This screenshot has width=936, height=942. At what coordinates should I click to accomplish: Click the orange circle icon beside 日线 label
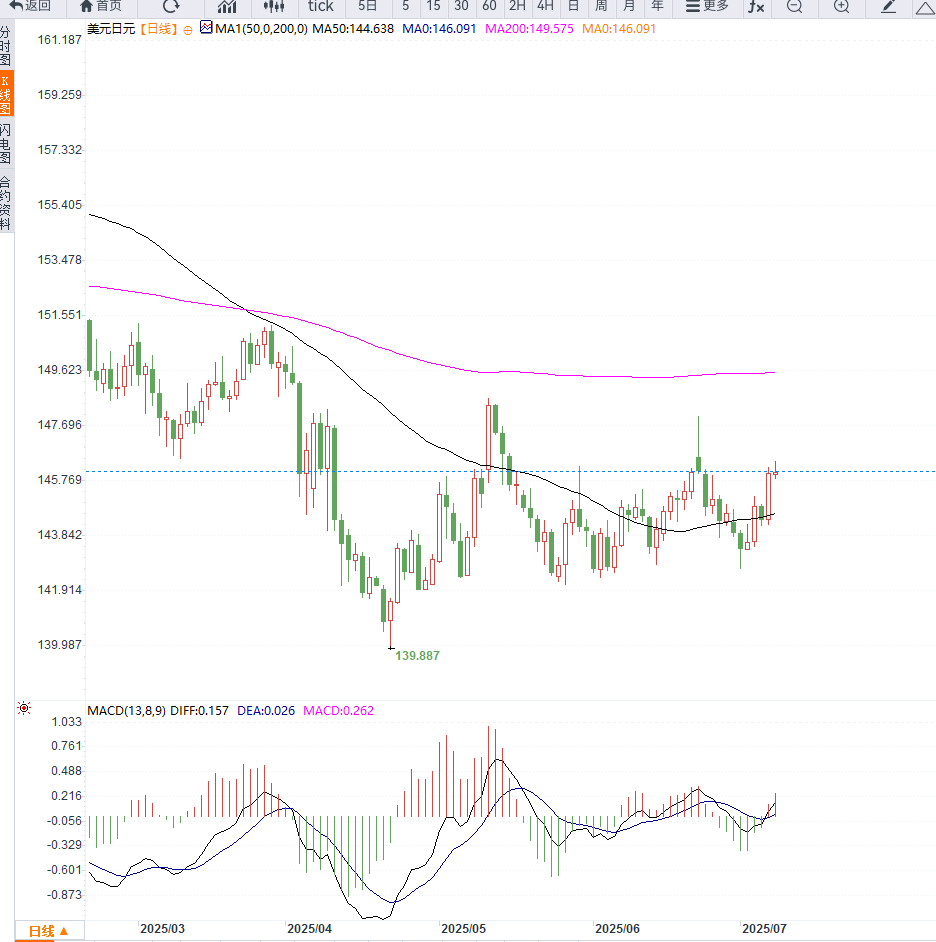(188, 30)
